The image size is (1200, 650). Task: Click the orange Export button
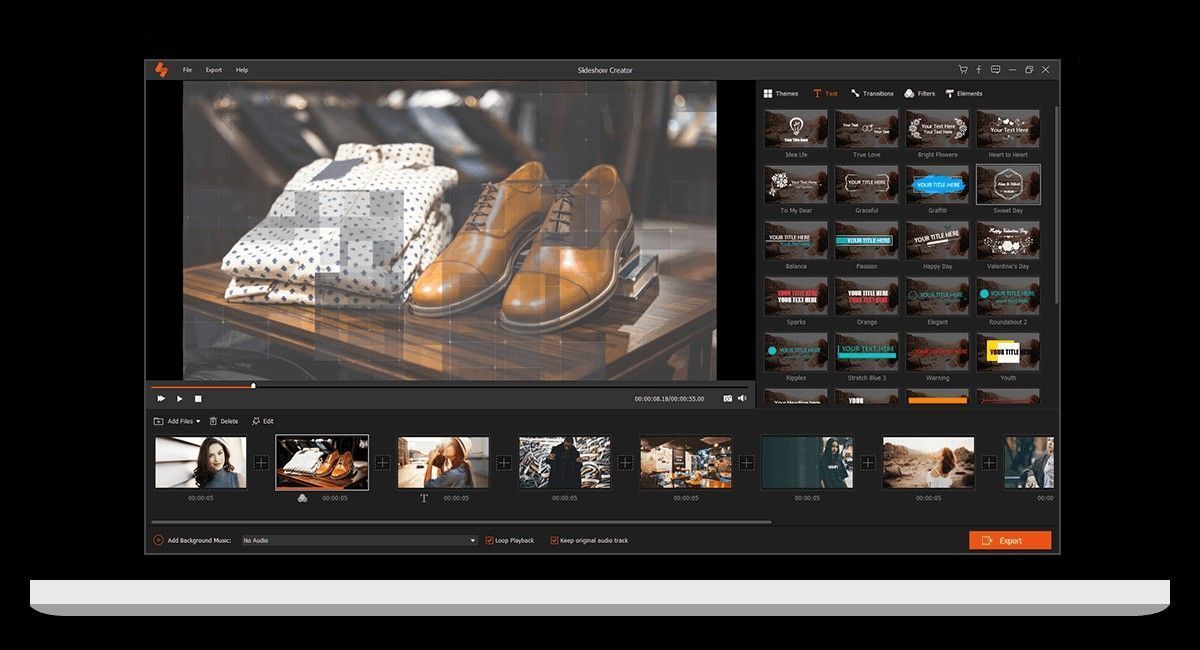click(1010, 540)
